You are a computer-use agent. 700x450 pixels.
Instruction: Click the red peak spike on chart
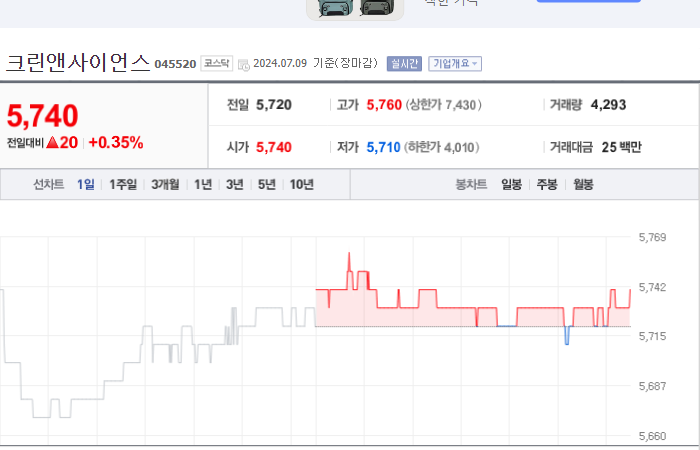tap(349, 261)
